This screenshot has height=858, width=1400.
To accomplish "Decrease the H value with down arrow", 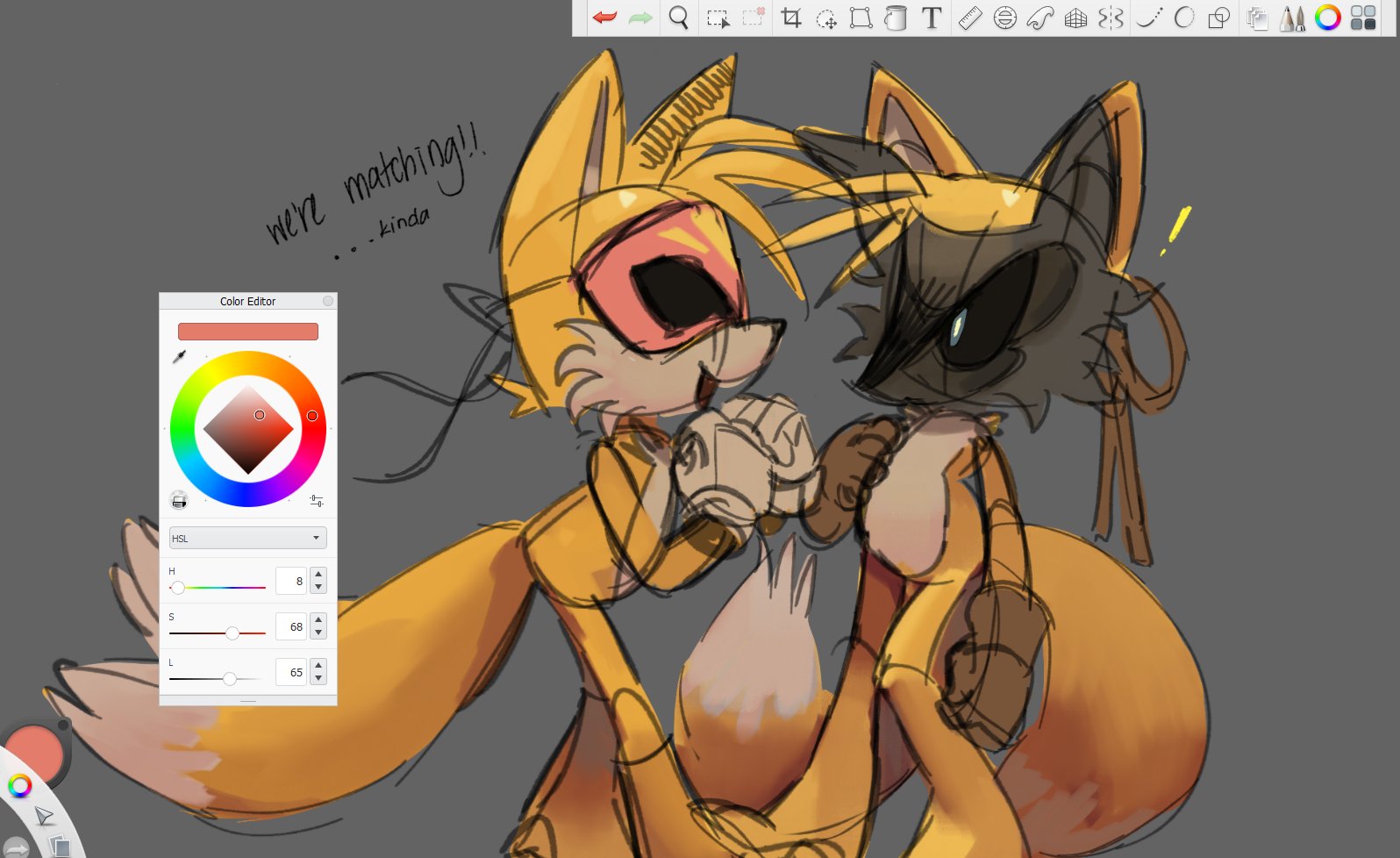I will 318,587.
